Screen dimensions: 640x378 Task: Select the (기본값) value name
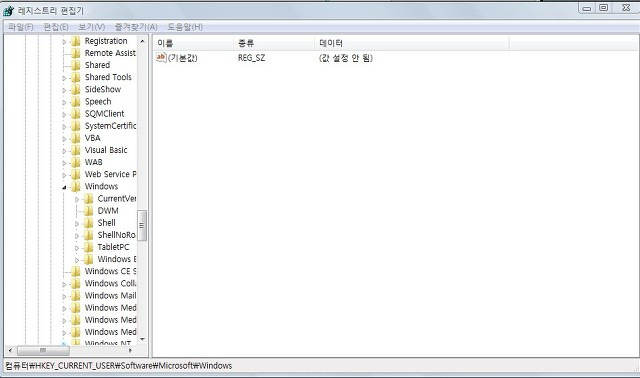182,58
